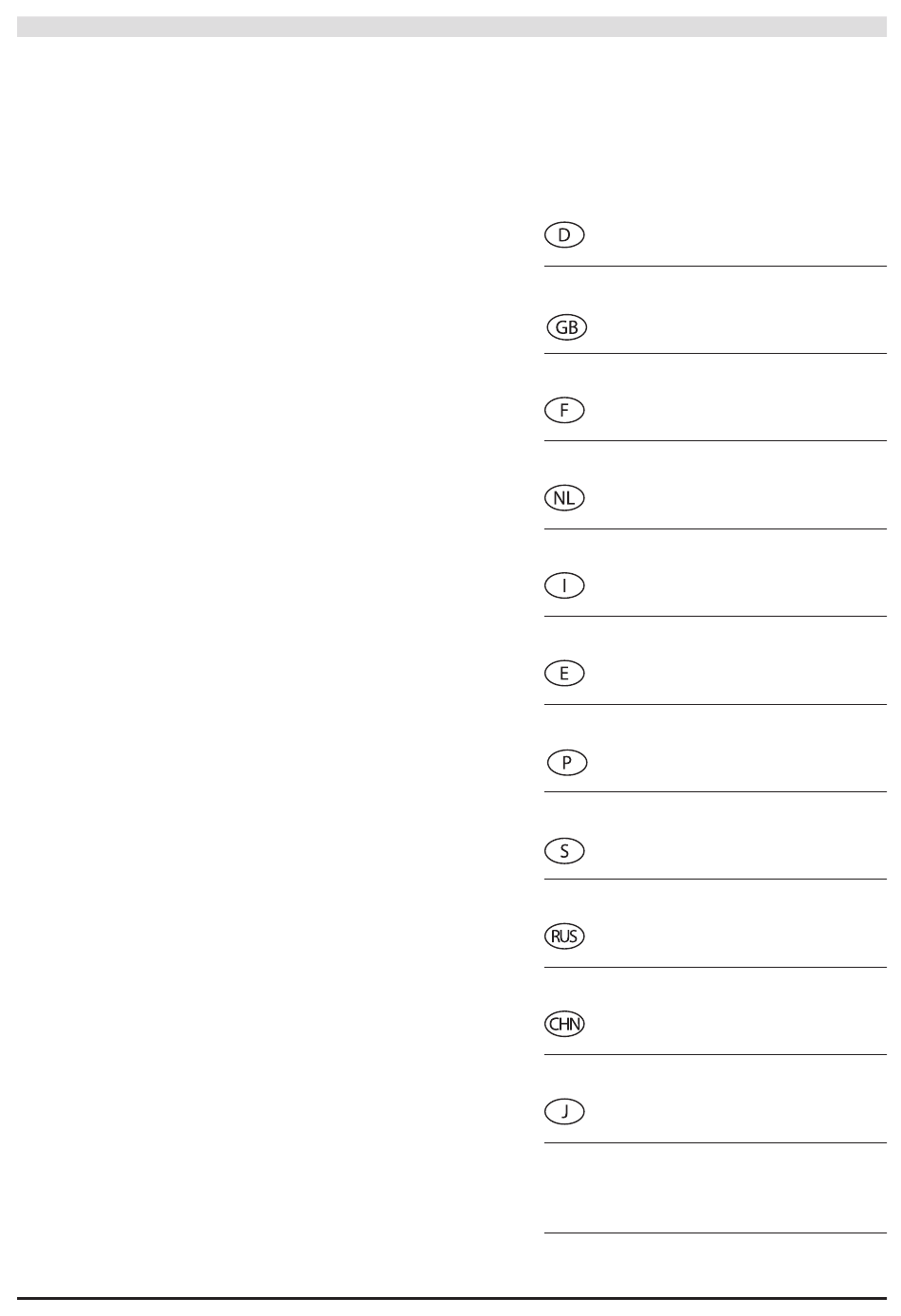The width and height of the screenshot is (901, 1316).
Task: Click the J (Japanese) language badge
Action: pyautogui.click(x=564, y=1111)
